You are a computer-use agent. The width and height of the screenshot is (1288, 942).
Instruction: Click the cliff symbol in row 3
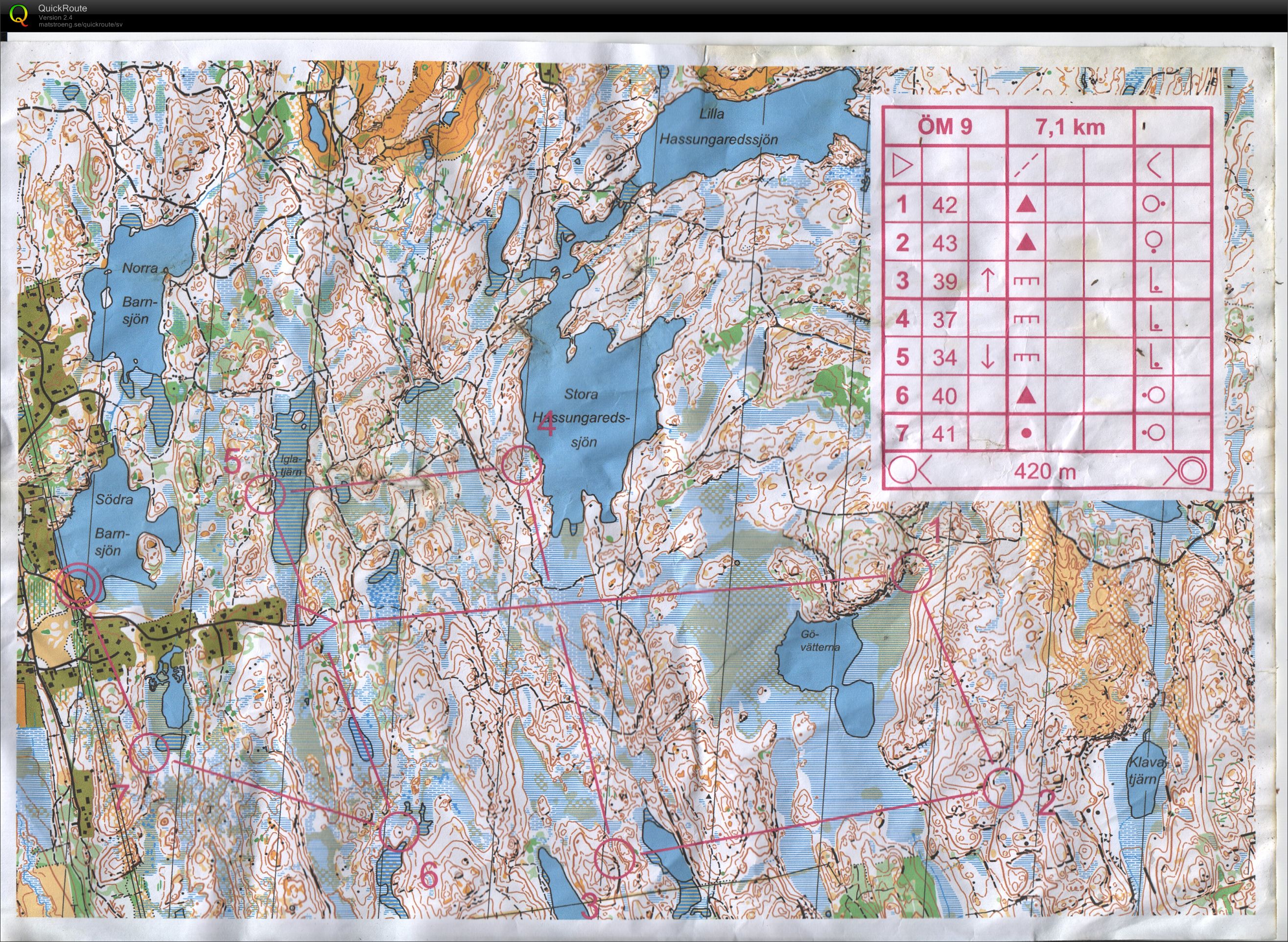[1026, 280]
